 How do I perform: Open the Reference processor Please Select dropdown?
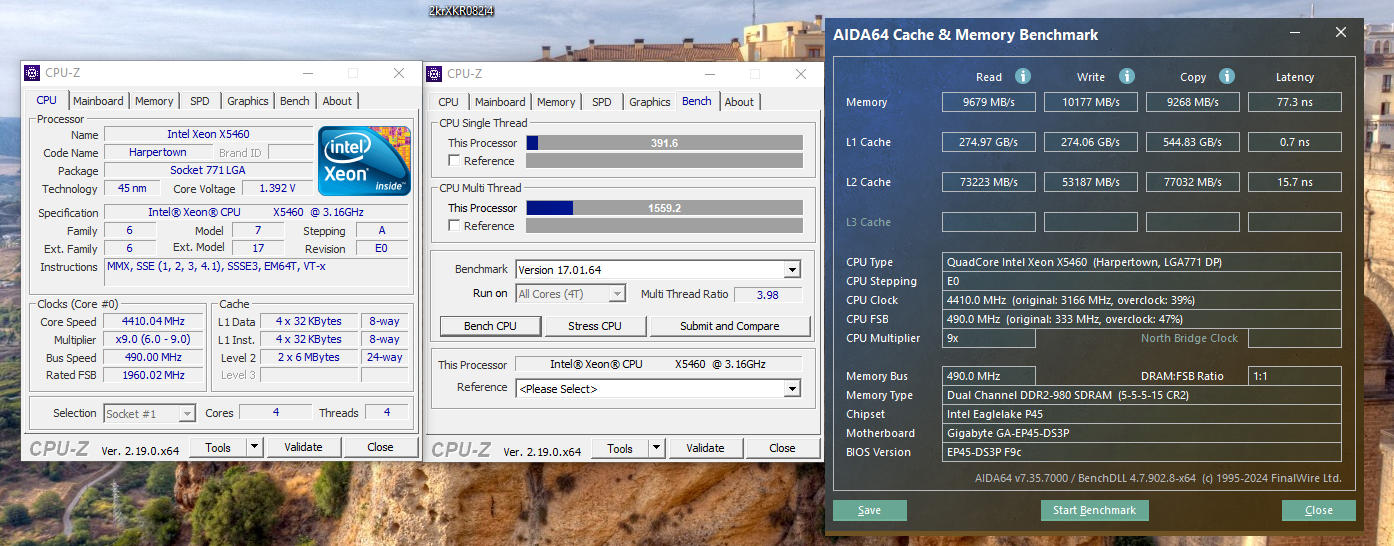[792, 389]
